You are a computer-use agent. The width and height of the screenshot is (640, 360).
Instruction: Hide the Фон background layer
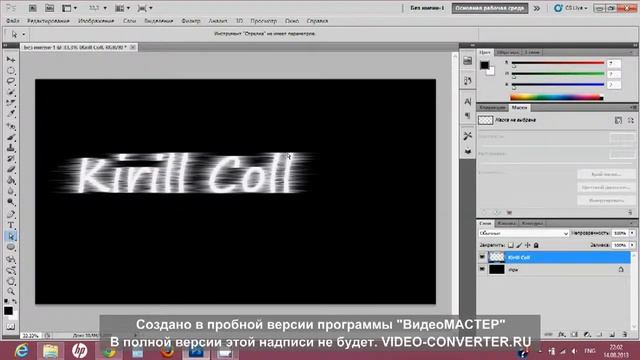pyautogui.click(x=482, y=269)
